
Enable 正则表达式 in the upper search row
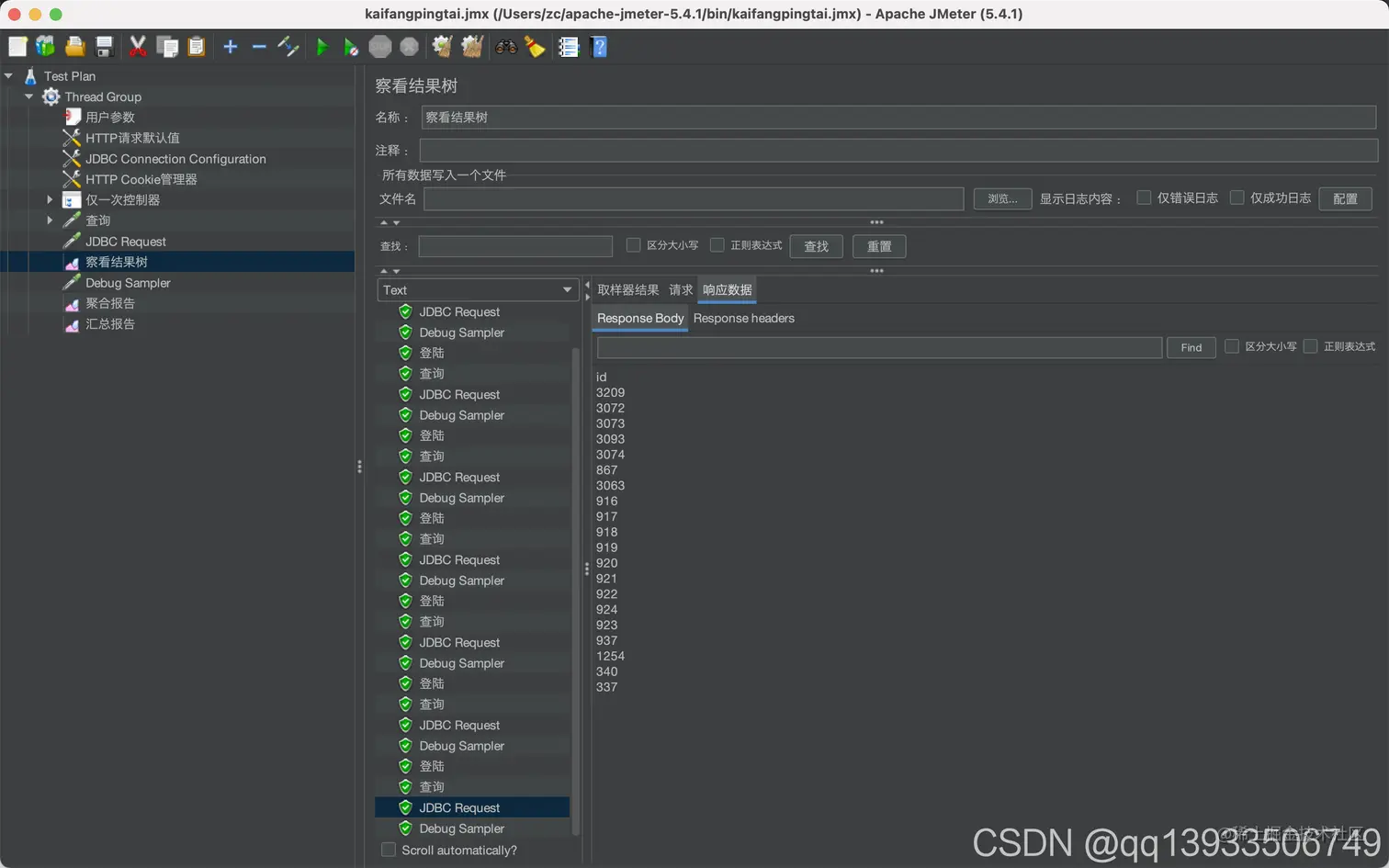[x=717, y=245]
